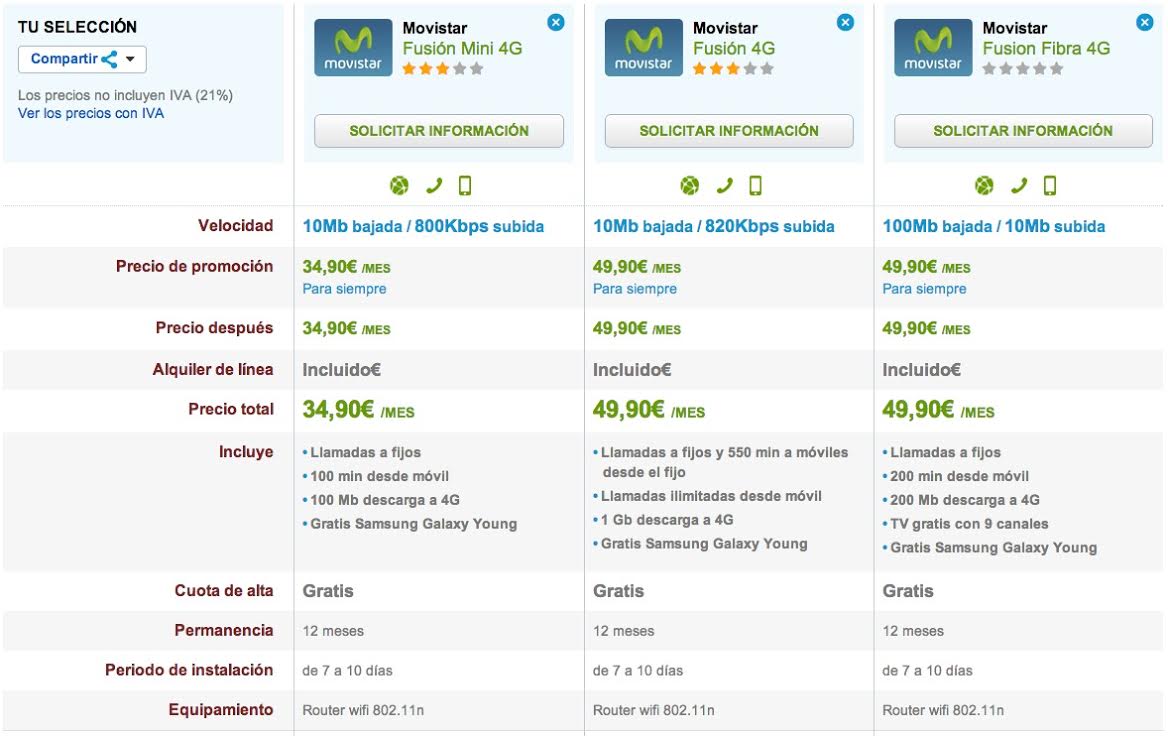Click internet globe icon under Fusion Fibra 4G

984,185
